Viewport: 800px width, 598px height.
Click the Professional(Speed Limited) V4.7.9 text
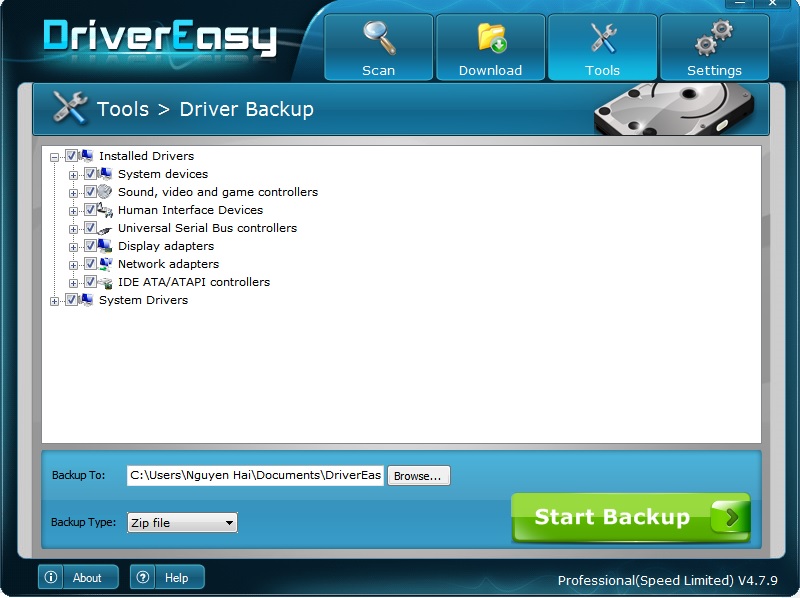667,580
